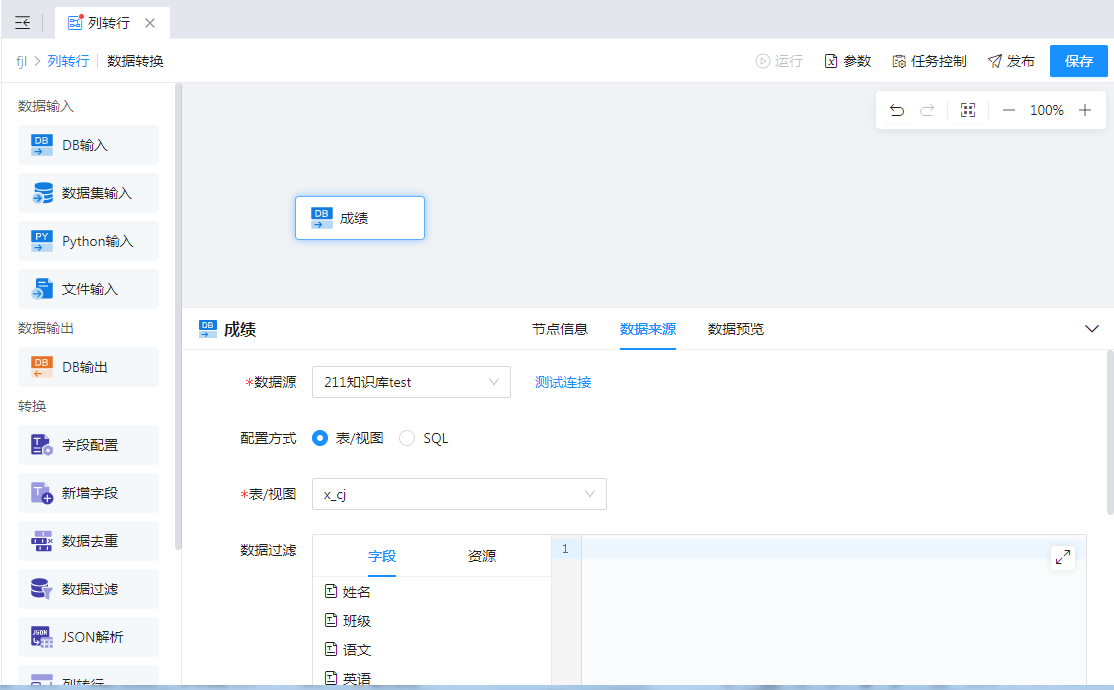Image resolution: width=1114 pixels, height=690 pixels.
Task: Zoom in with the plus icon
Action: pos(1085,110)
